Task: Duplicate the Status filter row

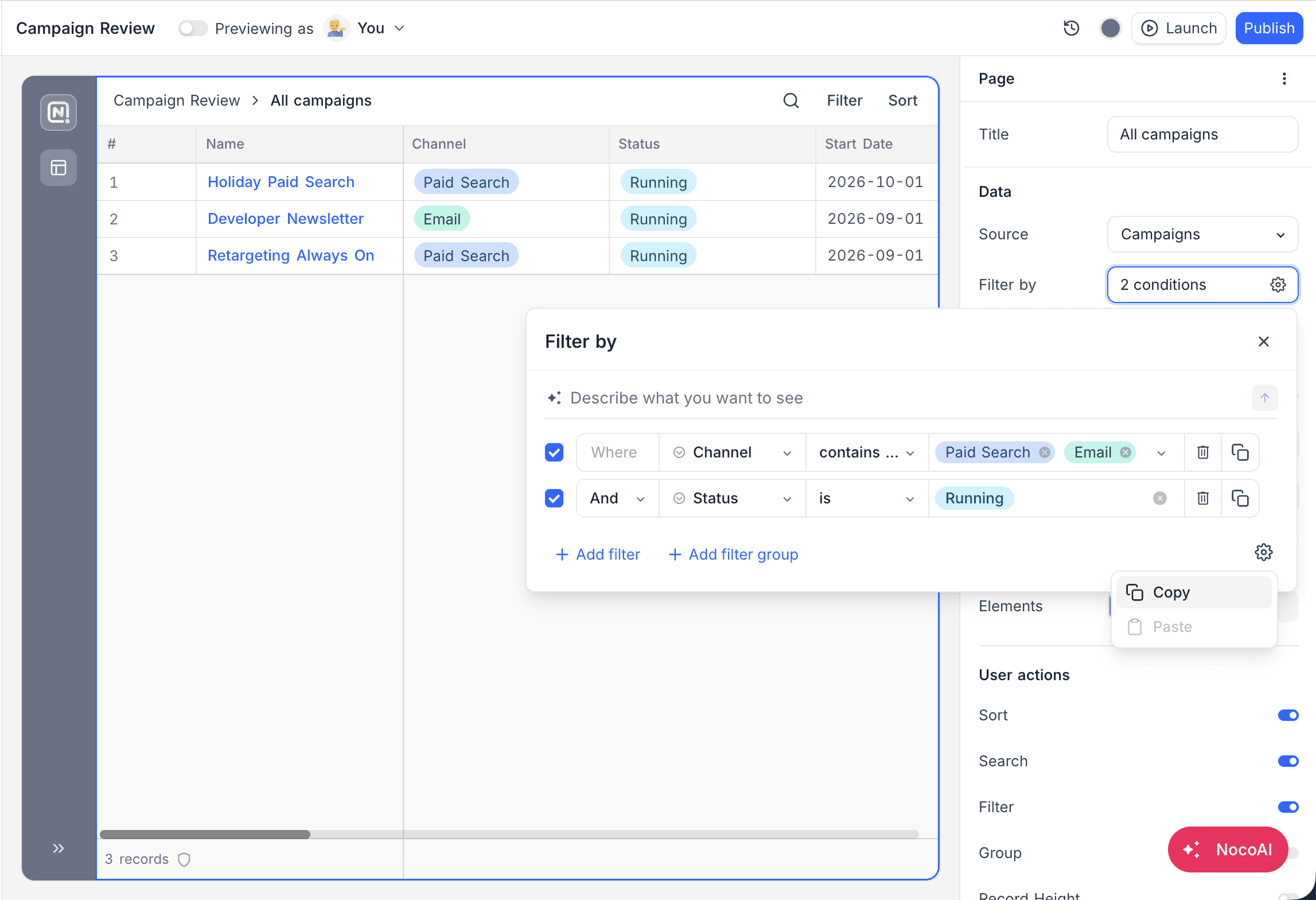Action: (x=1240, y=498)
